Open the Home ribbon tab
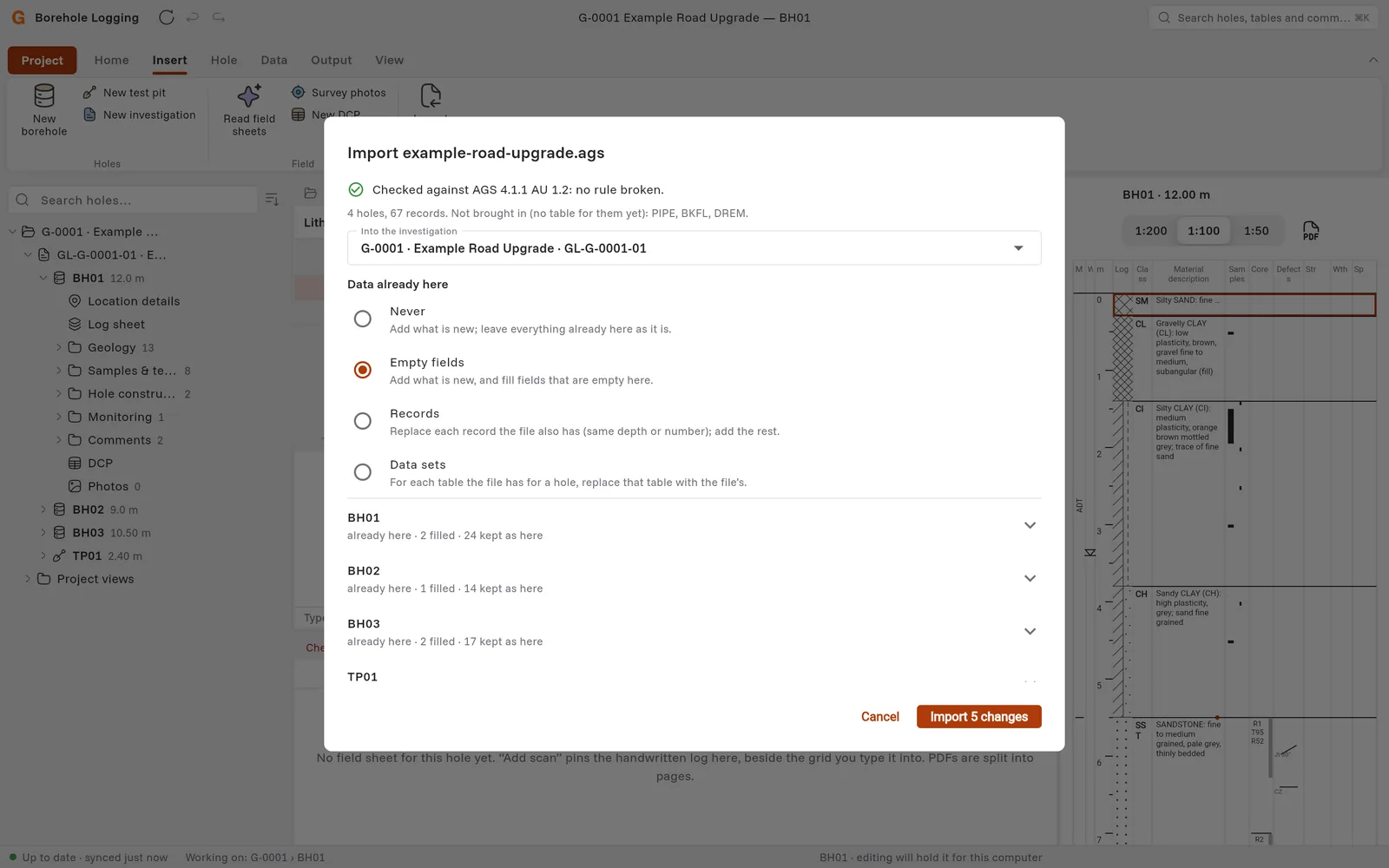Image resolution: width=1389 pixels, height=868 pixels. click(111, 60)
